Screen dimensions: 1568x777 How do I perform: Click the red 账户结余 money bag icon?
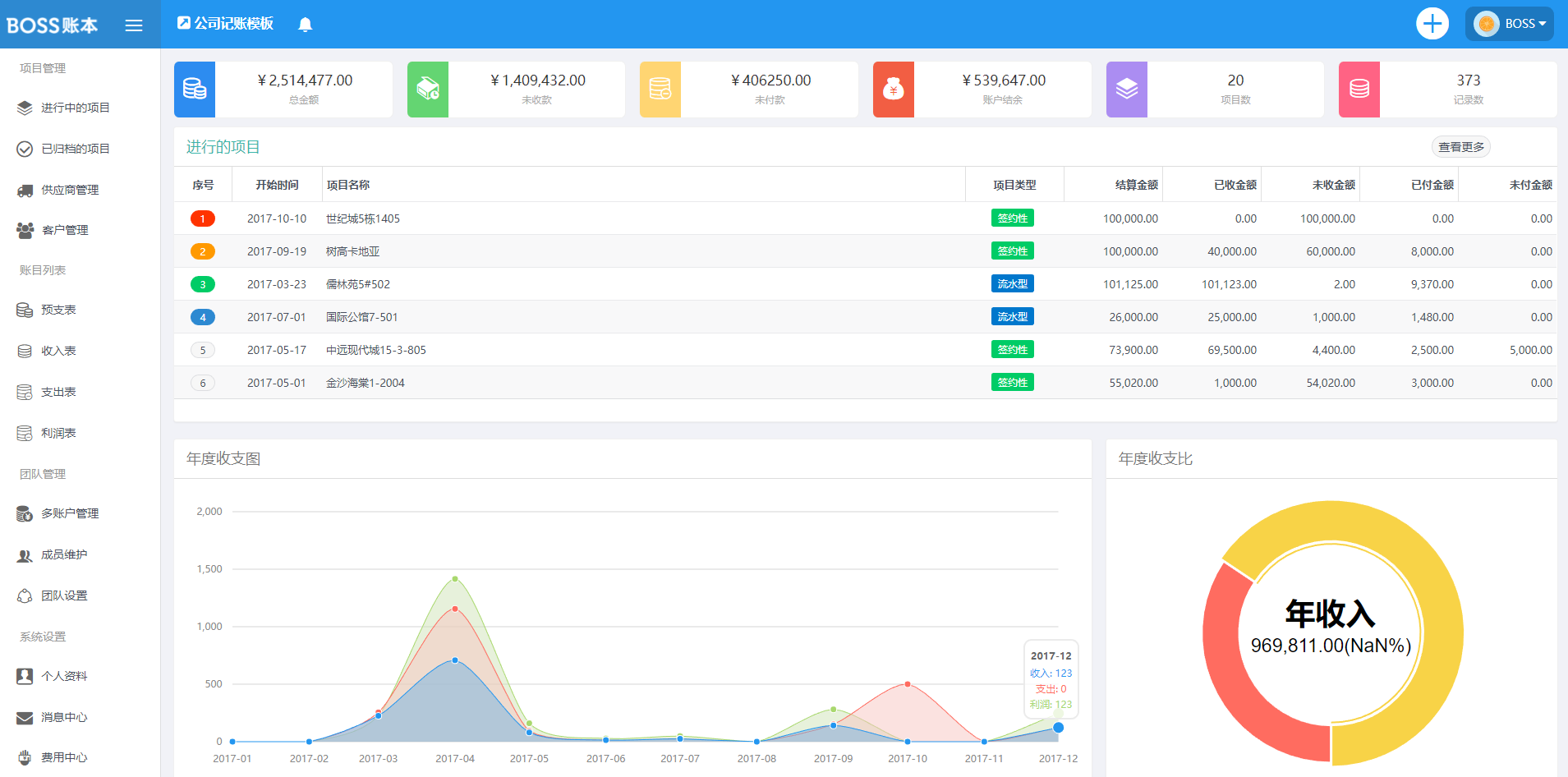[x=894, y=90]
